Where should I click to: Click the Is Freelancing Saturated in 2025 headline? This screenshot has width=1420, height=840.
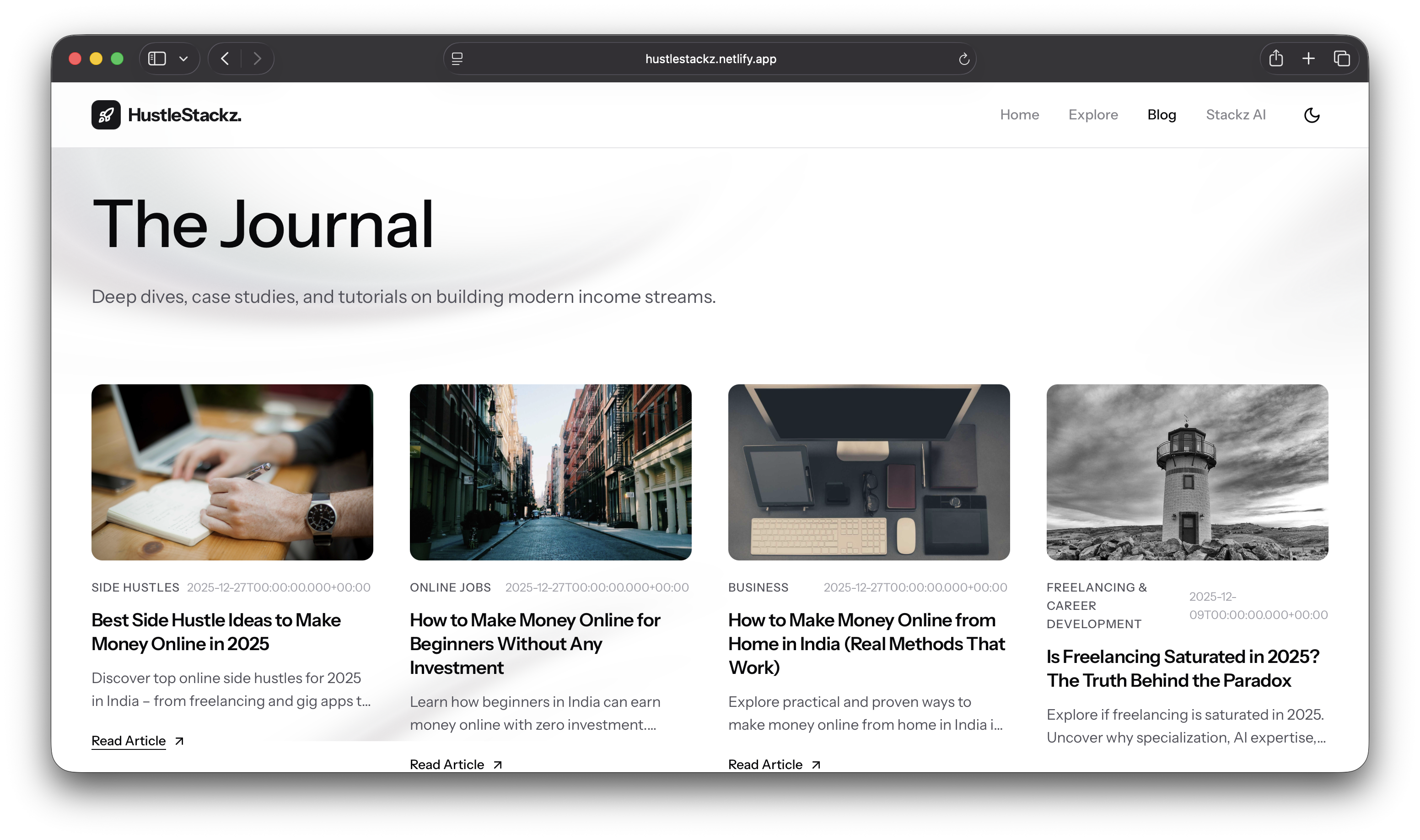pos(1182,668)
